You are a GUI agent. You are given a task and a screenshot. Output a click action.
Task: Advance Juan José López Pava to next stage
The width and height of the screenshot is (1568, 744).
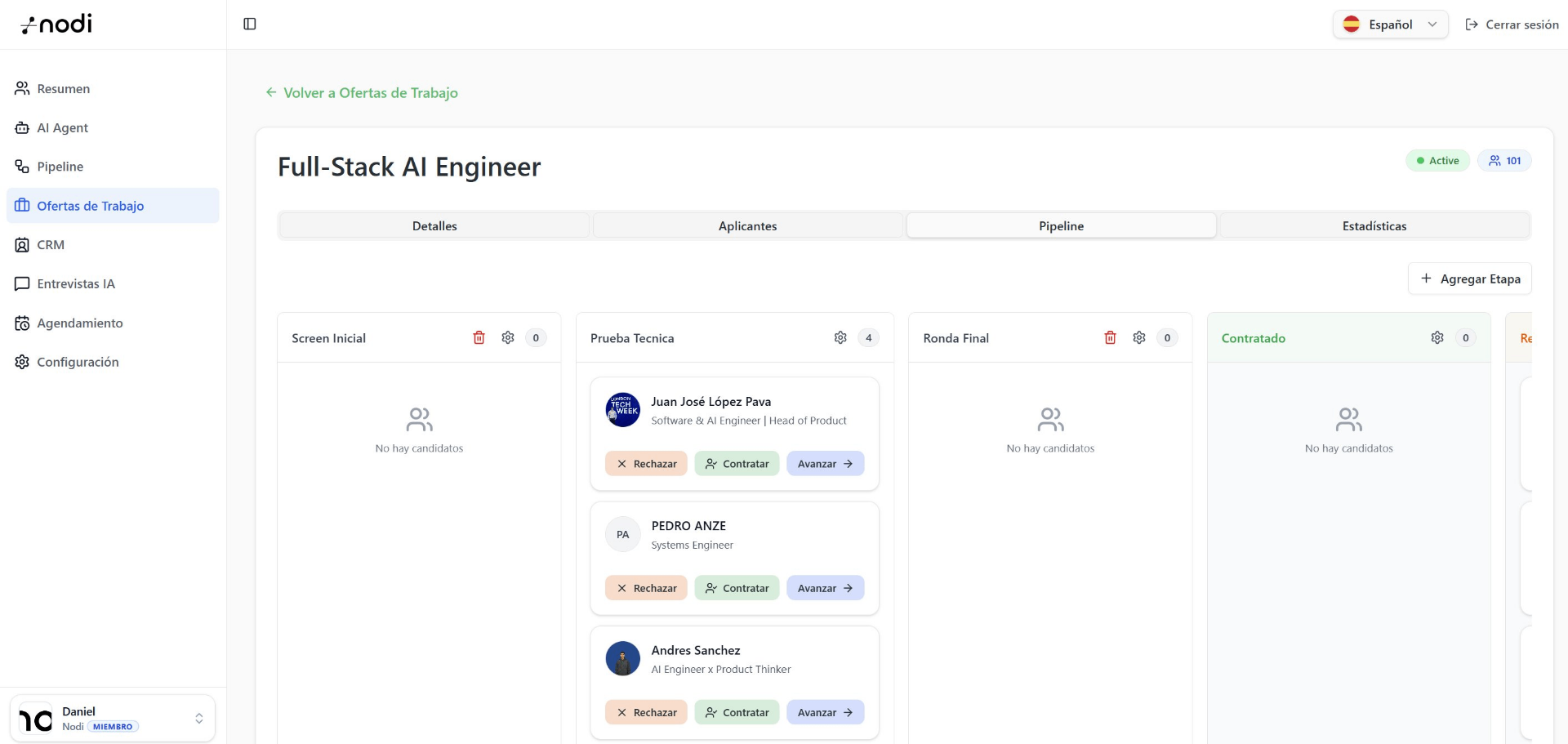coord(825,464)
